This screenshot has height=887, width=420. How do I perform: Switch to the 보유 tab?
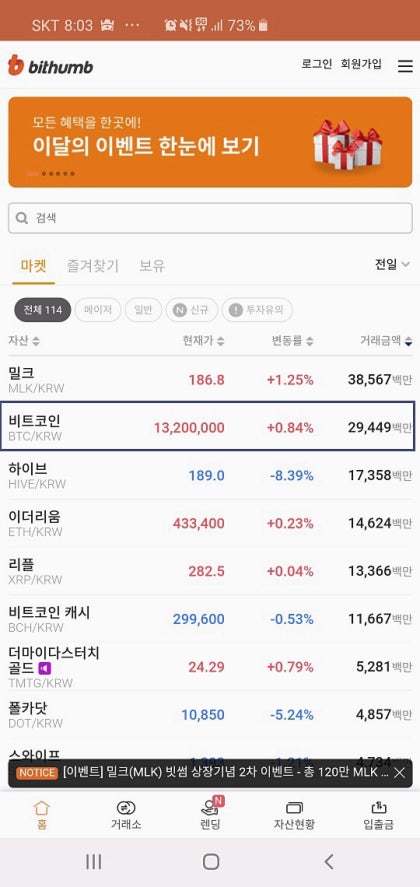pos(152,265)
